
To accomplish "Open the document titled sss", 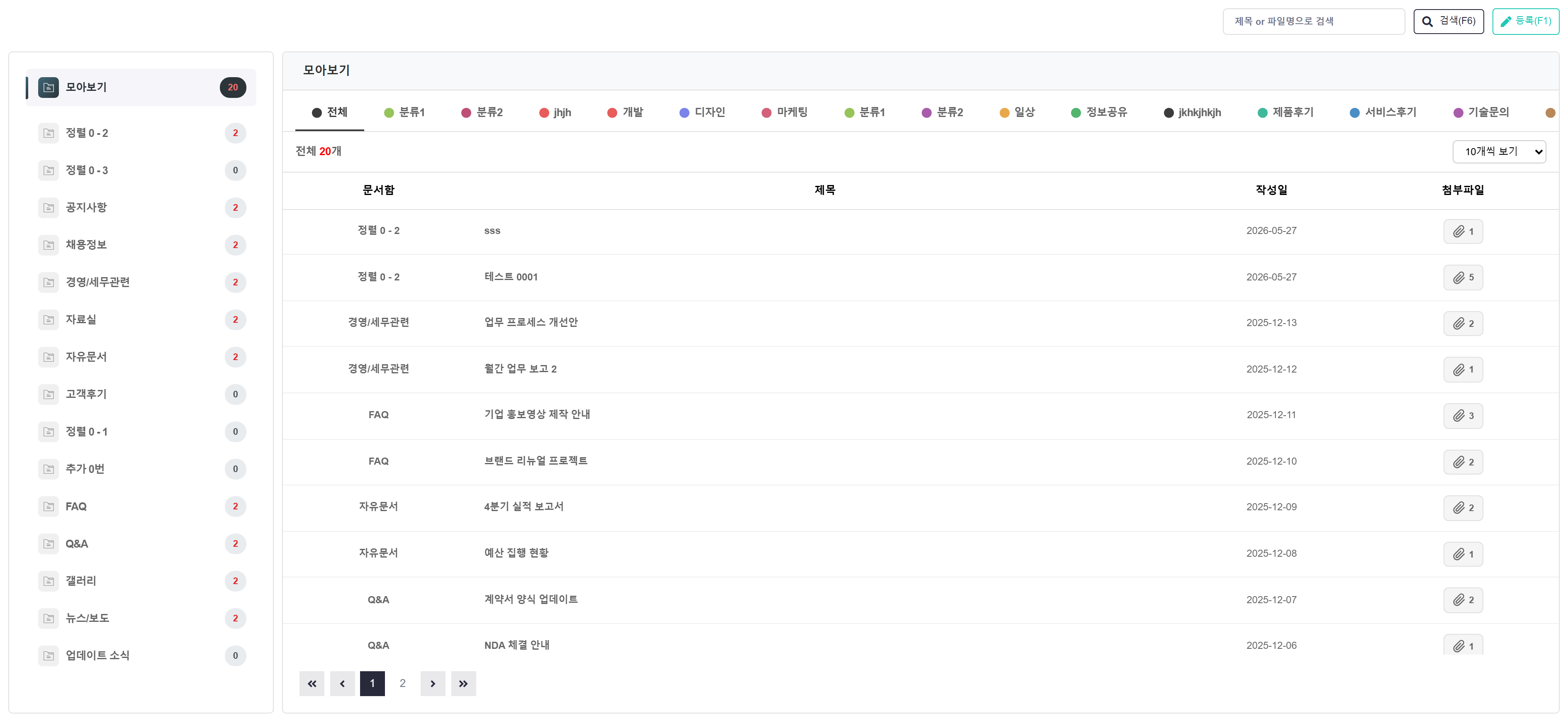I will [492, 231].
